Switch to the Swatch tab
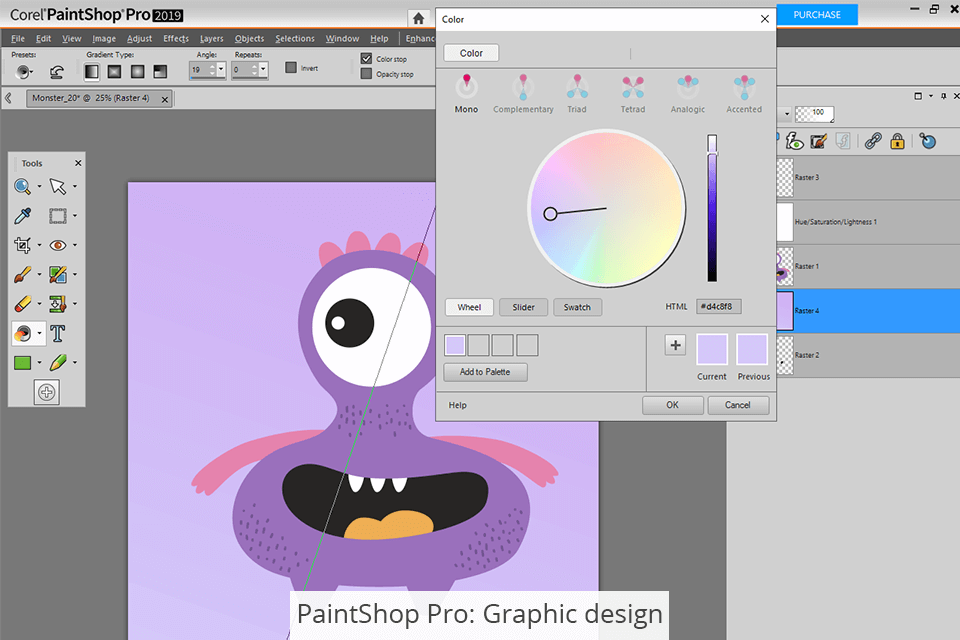960x640 pixels. tap(577, 307)
